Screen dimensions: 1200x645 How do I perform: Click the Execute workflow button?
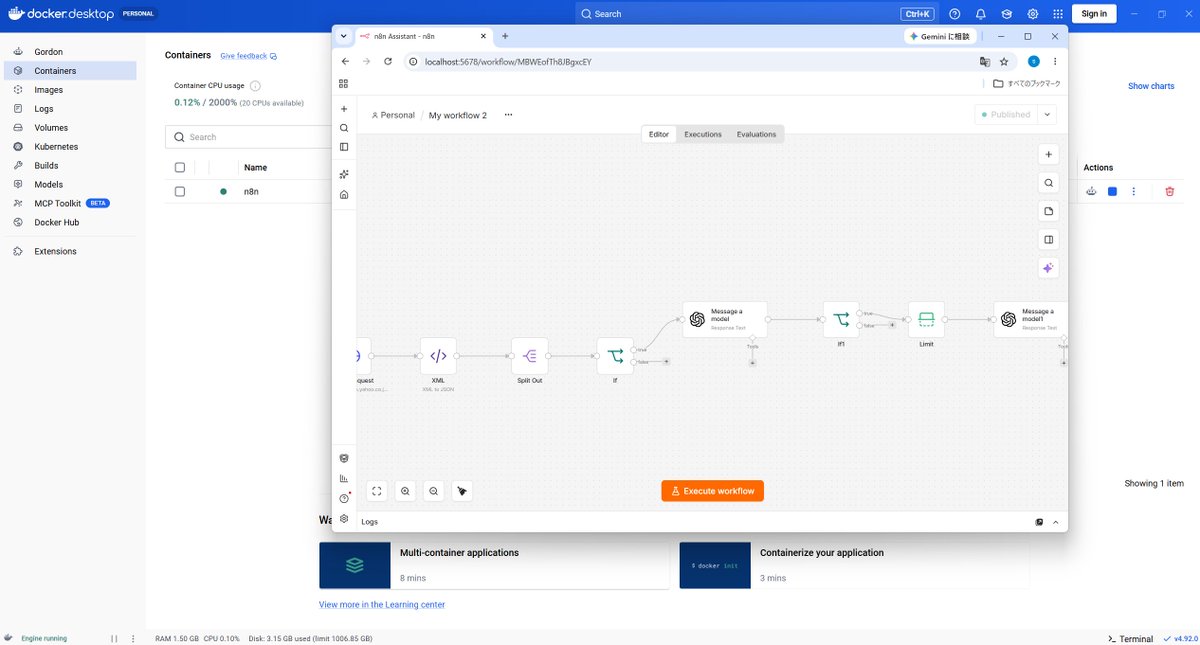point(713,491)
